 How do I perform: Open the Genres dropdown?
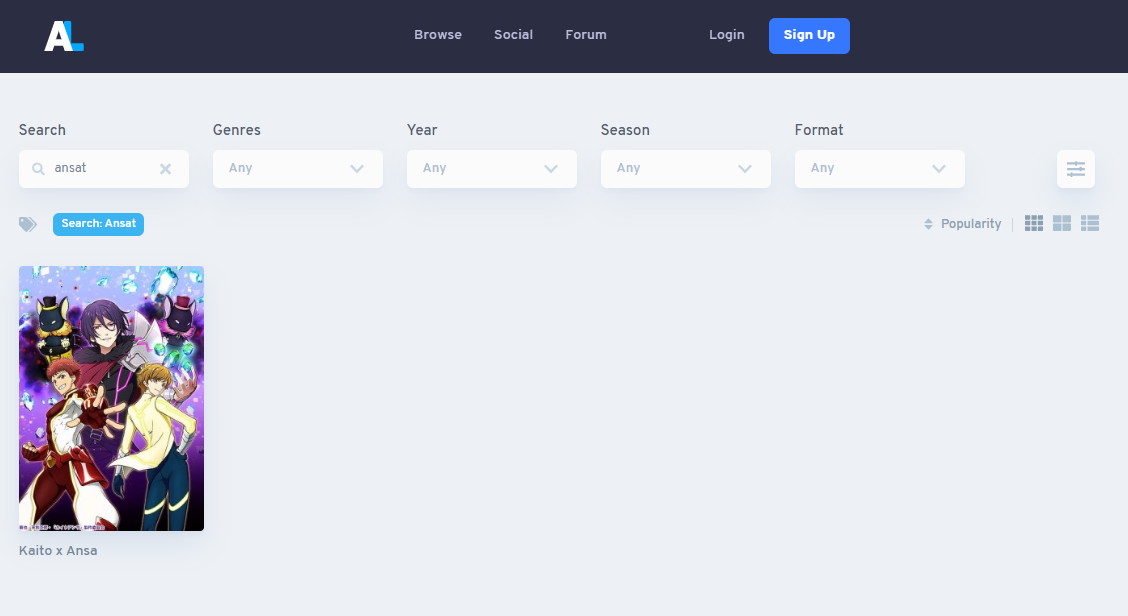pyautogui.click(x=298, y=169)
